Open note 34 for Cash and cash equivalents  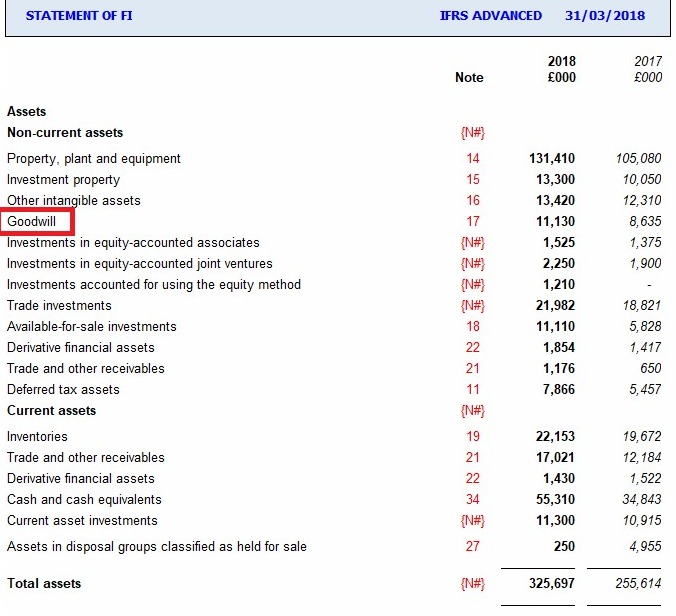472,500
